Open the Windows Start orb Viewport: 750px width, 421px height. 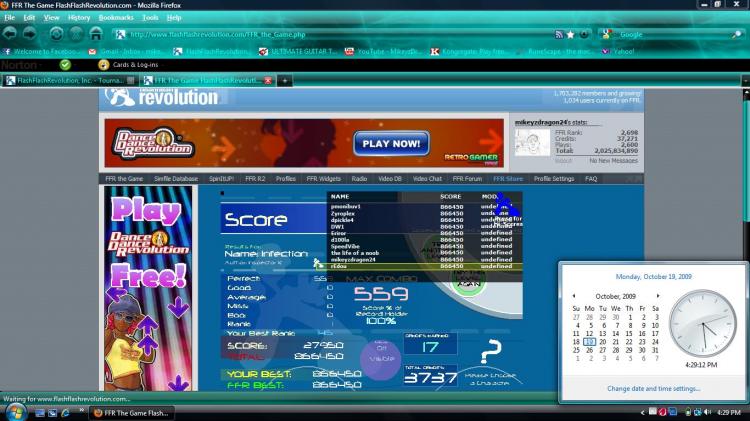(x=16, y=412)
